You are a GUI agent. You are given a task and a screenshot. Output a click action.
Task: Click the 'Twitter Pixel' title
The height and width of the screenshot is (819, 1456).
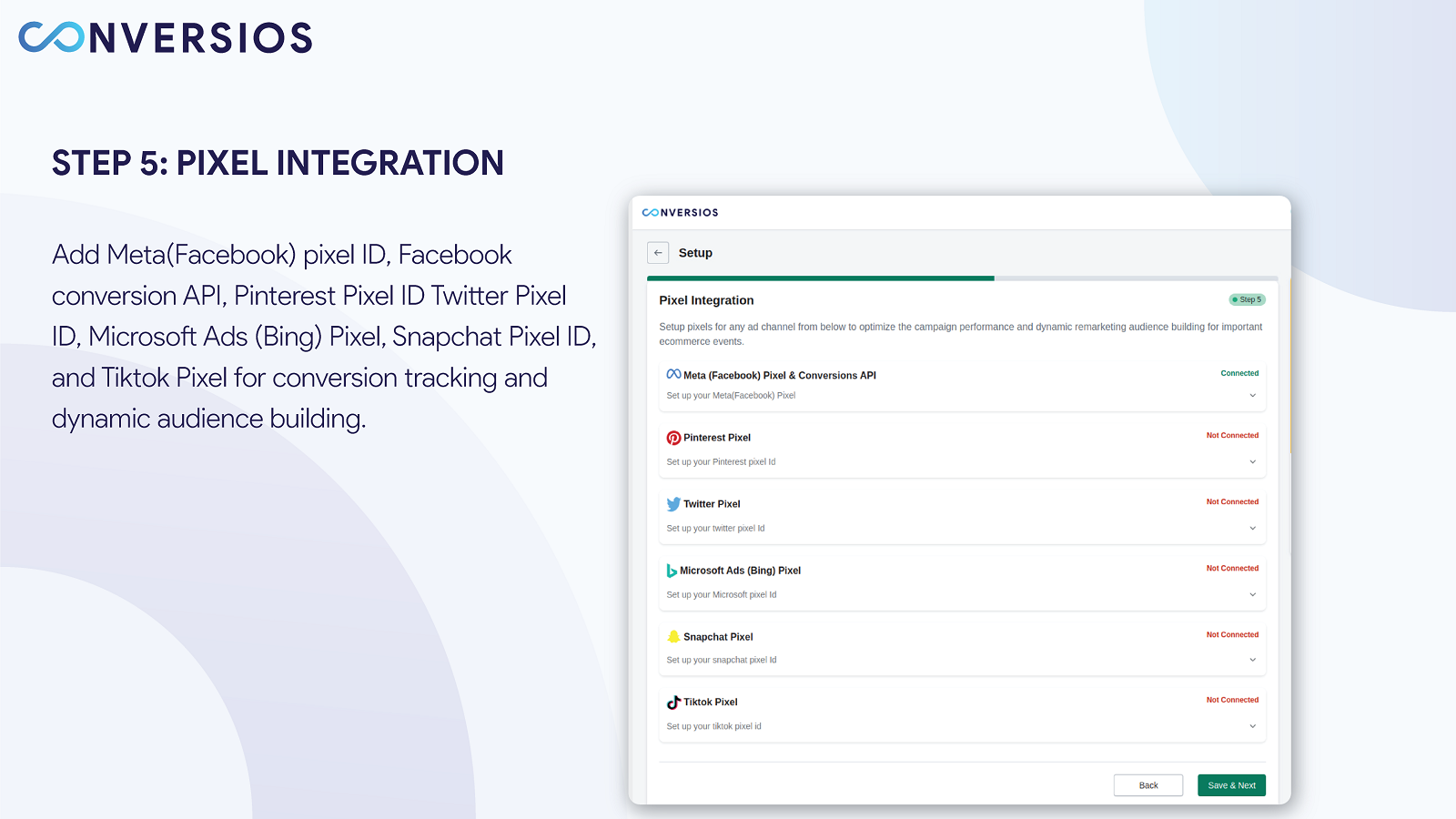pyautogui.click(x=712, y=504)
